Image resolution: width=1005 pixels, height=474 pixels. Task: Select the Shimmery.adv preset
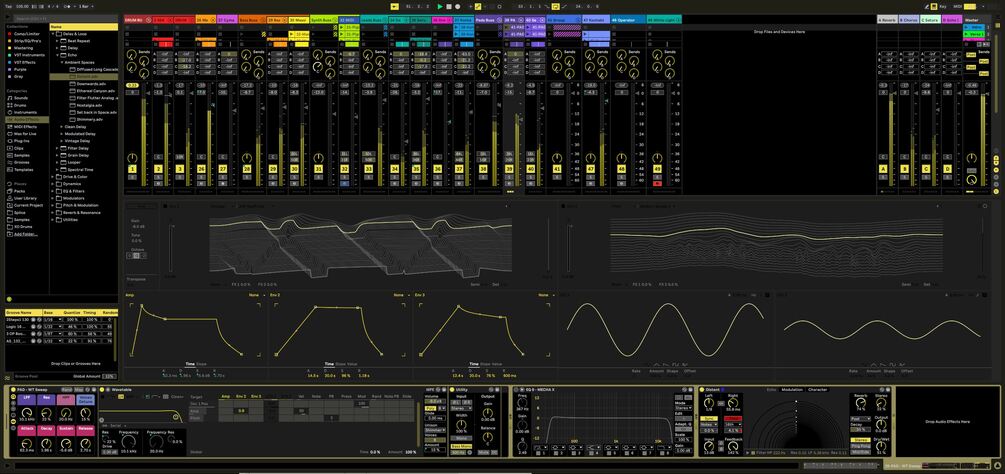(x=89, y=119)
